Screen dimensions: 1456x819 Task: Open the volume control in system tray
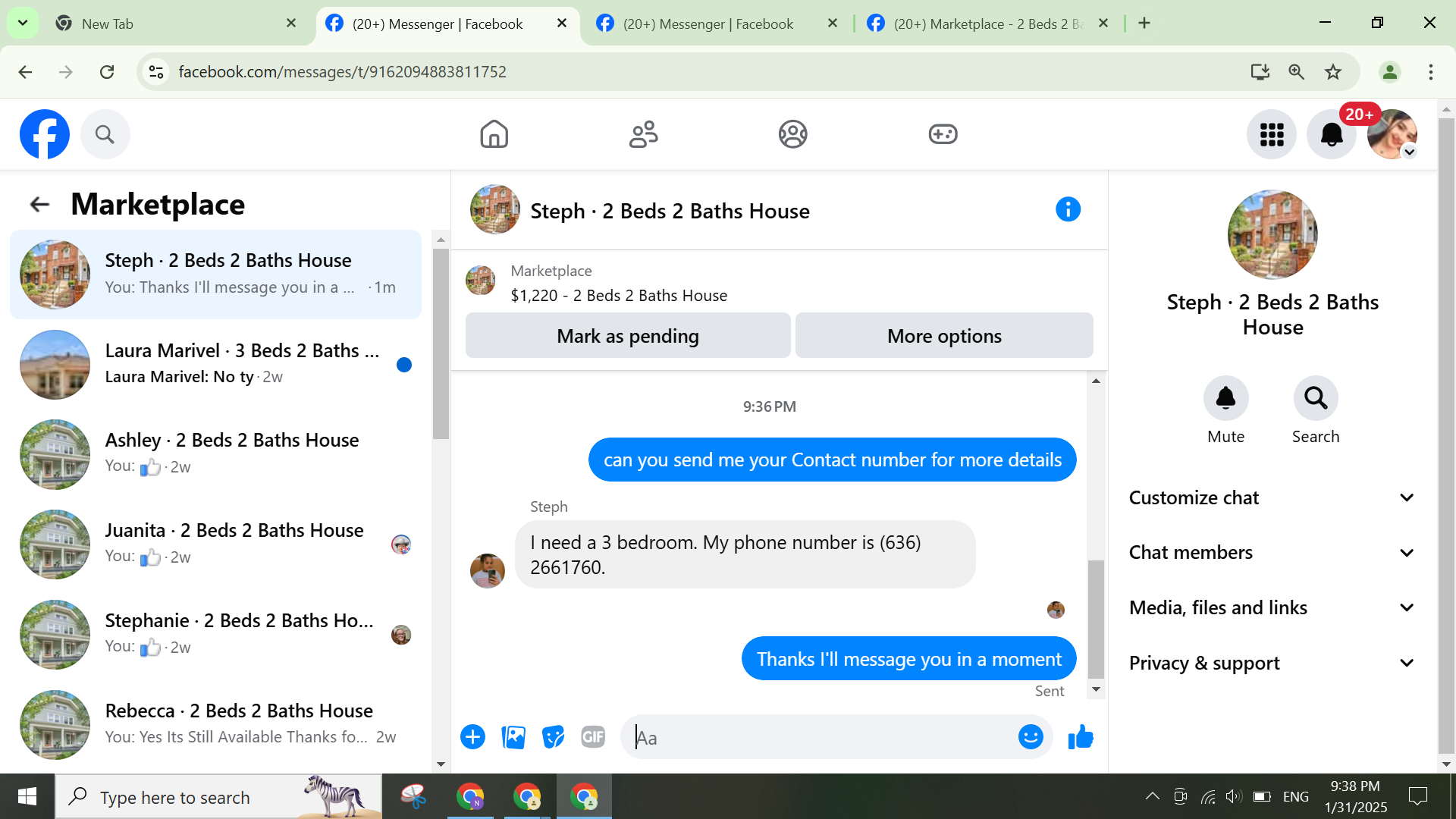pos(1234,796)
